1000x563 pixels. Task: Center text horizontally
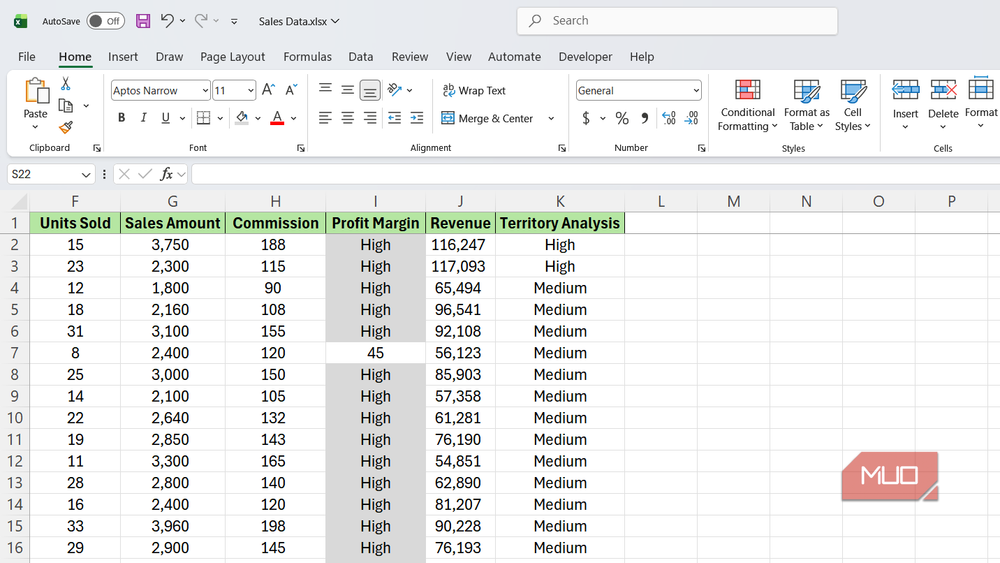[348, 118]
